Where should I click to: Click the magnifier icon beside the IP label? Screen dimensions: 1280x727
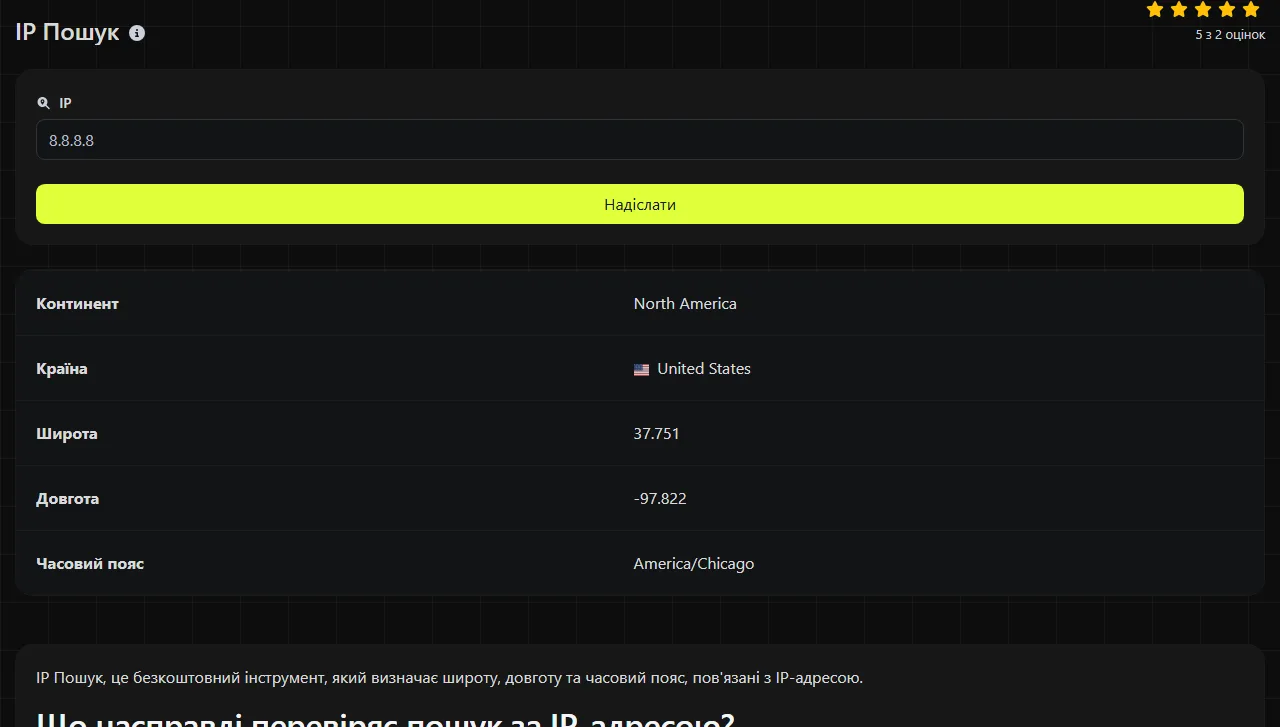tap(43, 103)
